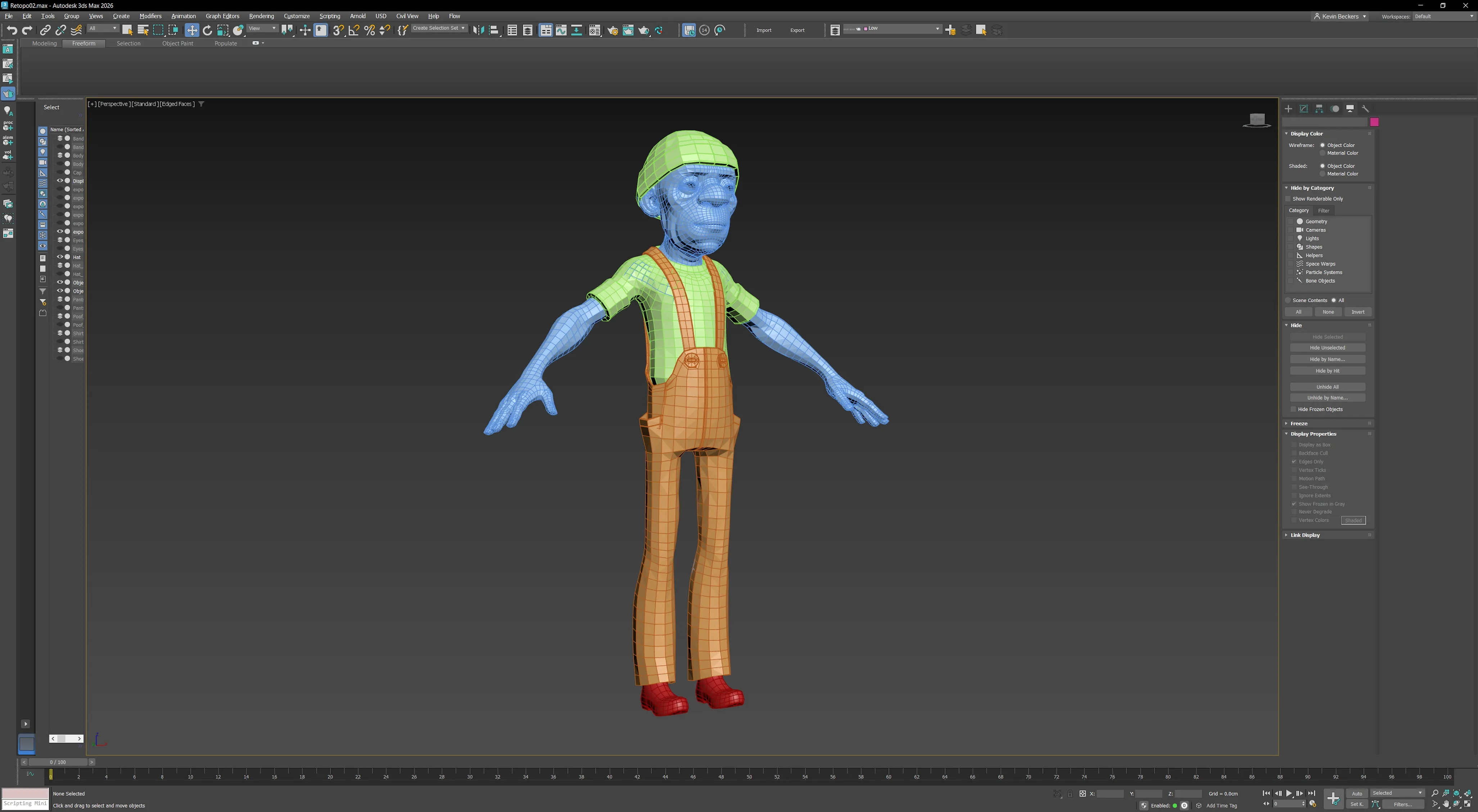Screen dimensions: 1478x812
Task: Click the Zoom Extents All Selected icon
Action: [x=1467, y=794]
